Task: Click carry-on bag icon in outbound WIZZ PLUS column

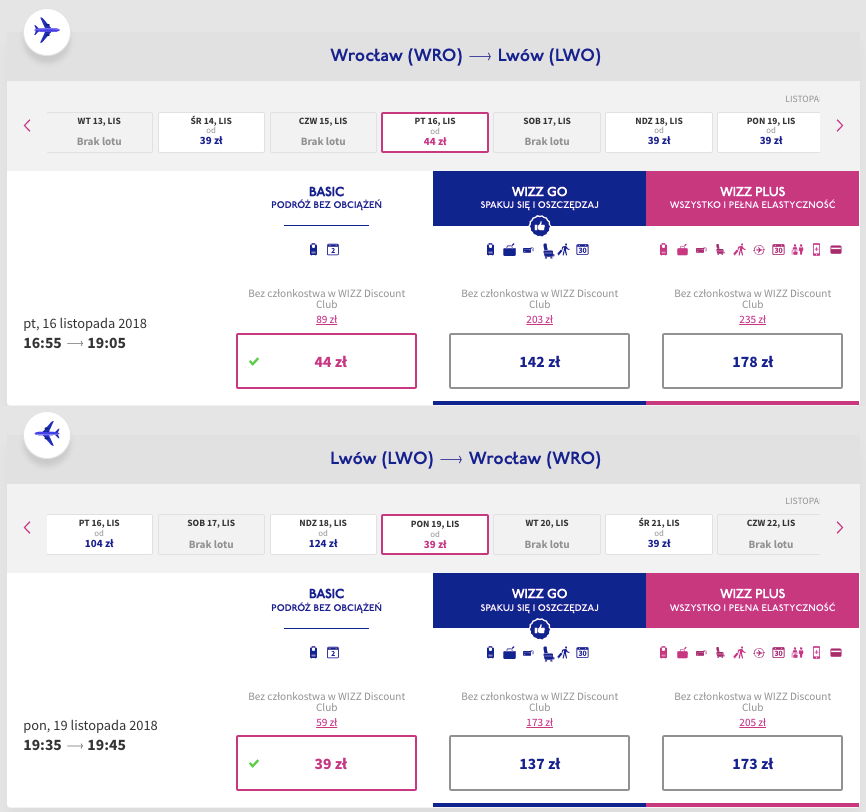Action: coord(663,250)
